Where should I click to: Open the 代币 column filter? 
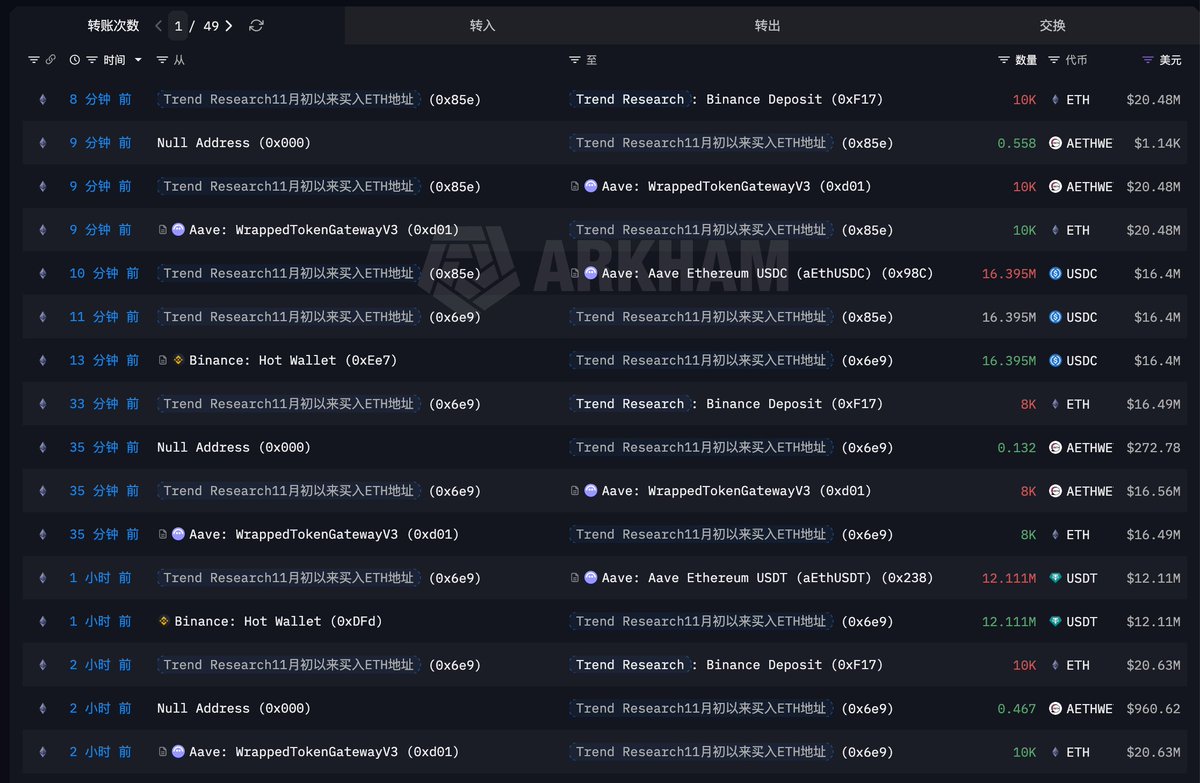[x=1054, y=60]
